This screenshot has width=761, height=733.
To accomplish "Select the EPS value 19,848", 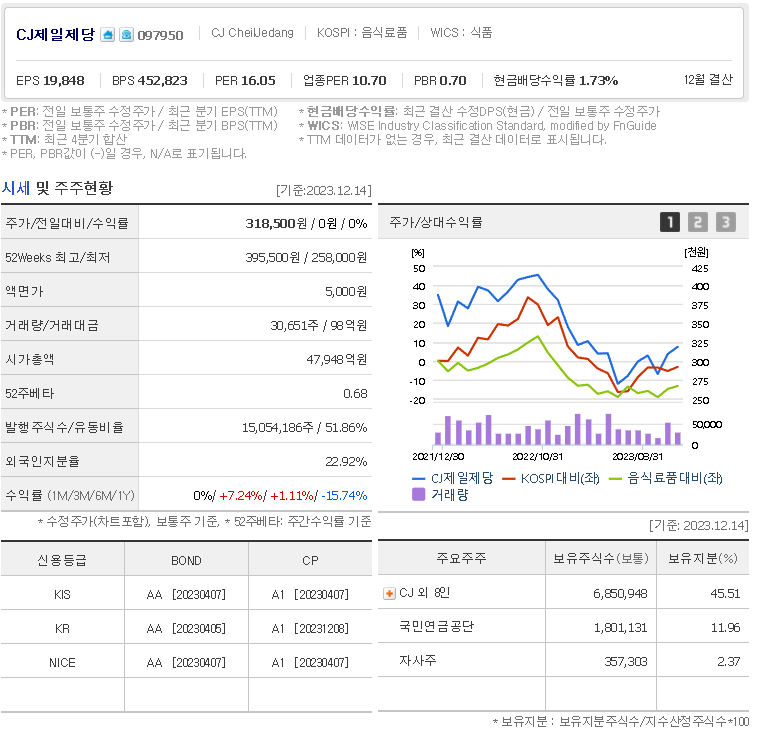I will [x=64, y=81].
